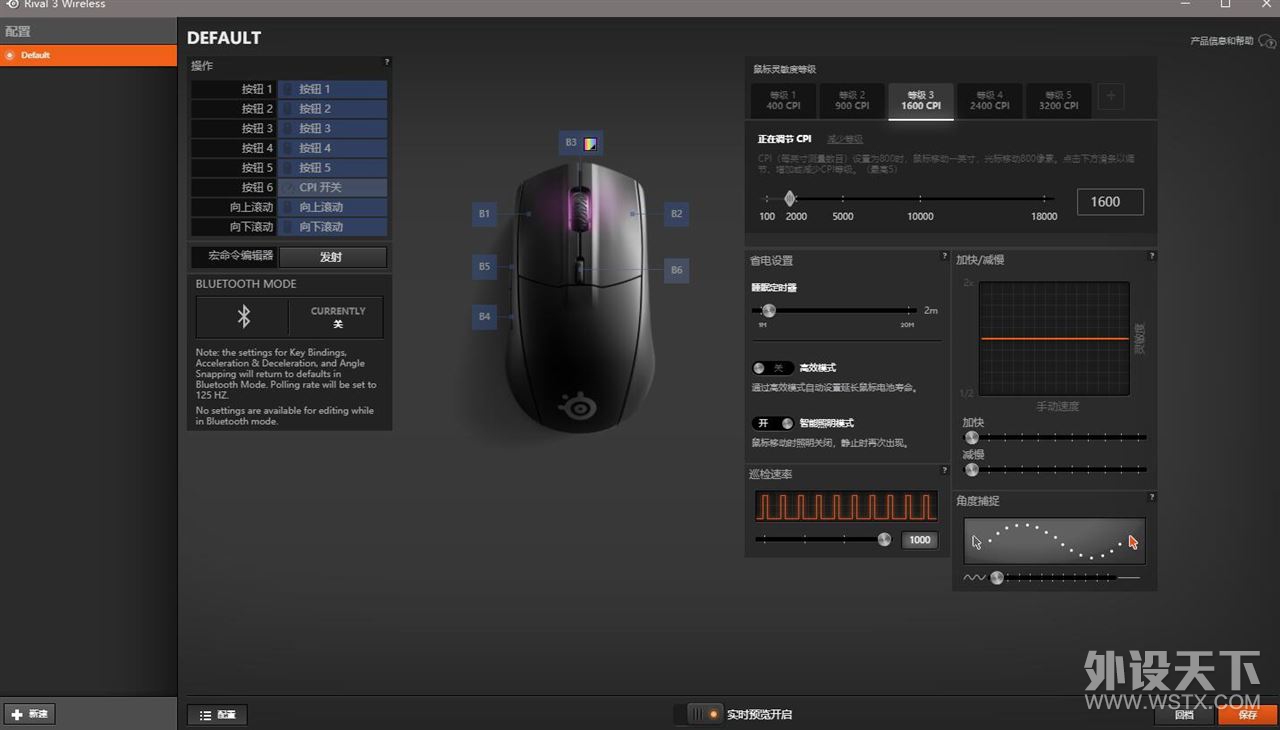Select 等级 3 1600 CPI tab
This screenshot has height=730, width=1280.
[921, 100]
